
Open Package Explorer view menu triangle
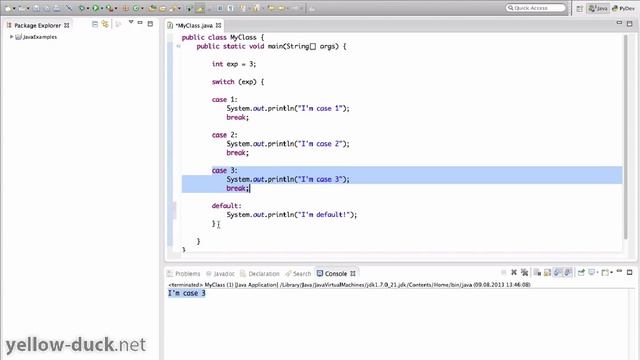click(x=131, y=22)
